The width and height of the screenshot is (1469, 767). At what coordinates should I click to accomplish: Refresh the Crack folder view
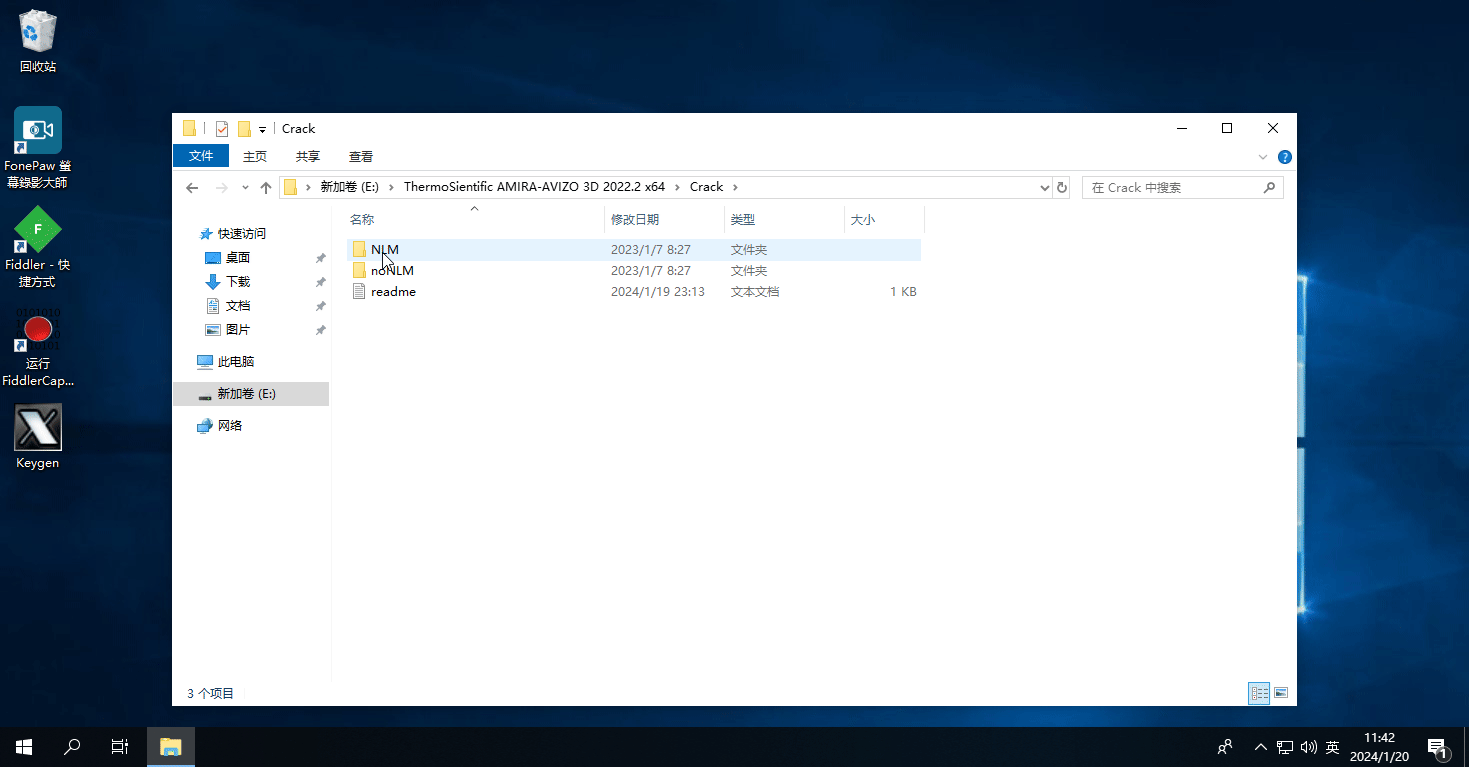point(1062,188)
